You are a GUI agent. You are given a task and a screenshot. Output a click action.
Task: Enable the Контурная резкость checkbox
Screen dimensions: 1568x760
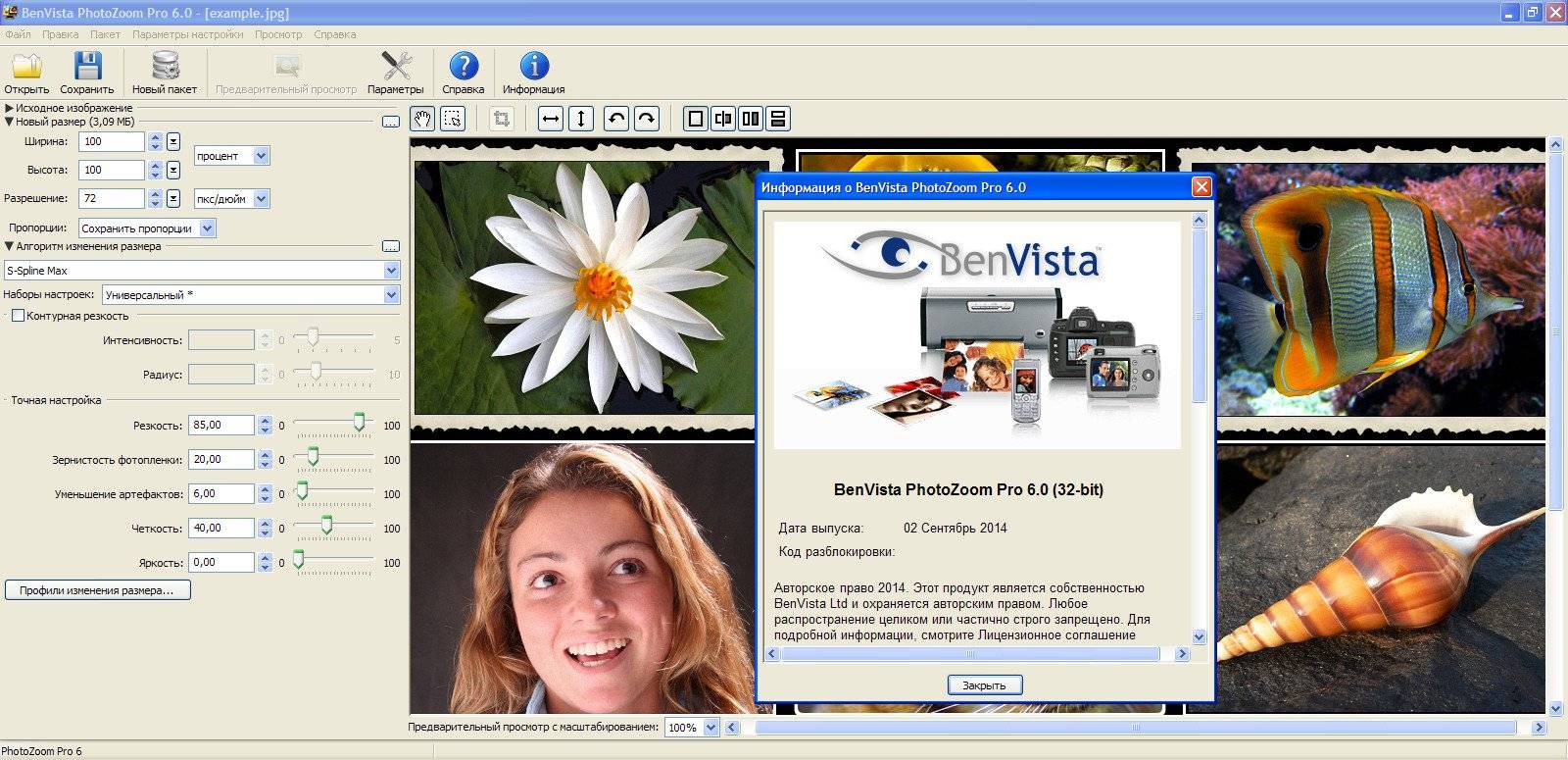[x=18, y=316]
